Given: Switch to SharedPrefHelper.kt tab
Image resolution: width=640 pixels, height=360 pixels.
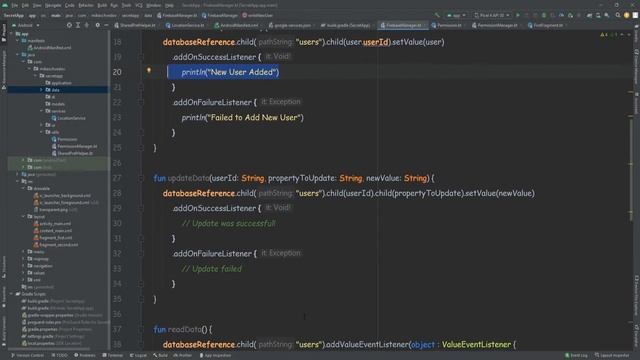Looking at the screenshot, I should [x=137, y=25].
